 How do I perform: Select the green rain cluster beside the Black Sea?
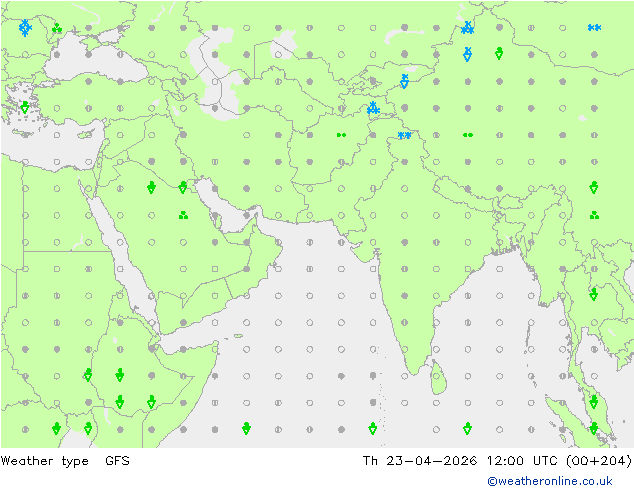click(x=57, y=28)
